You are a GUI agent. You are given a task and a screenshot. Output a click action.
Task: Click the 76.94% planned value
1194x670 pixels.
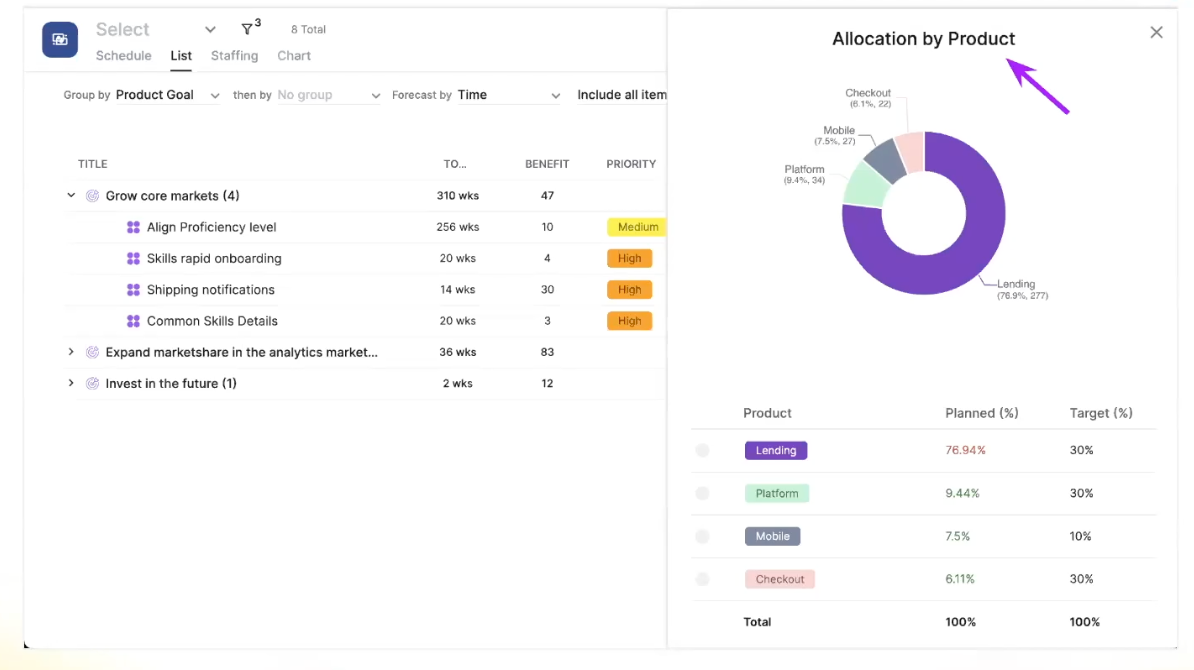[966, 451]
